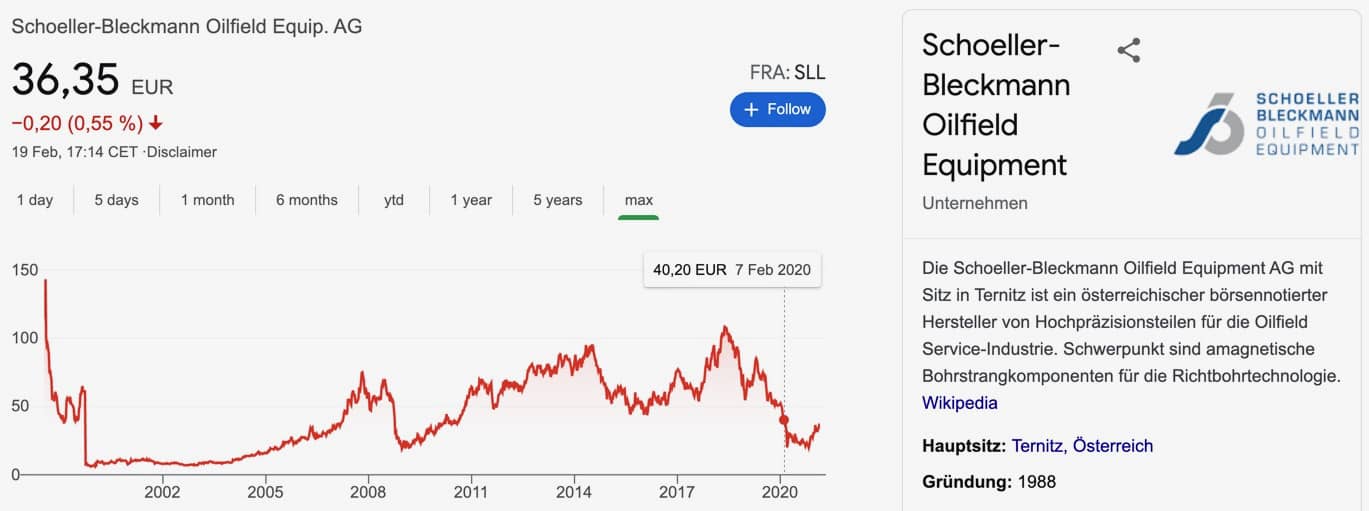Open Ternitz, Österreich headquarters link

coord(1083,446)
